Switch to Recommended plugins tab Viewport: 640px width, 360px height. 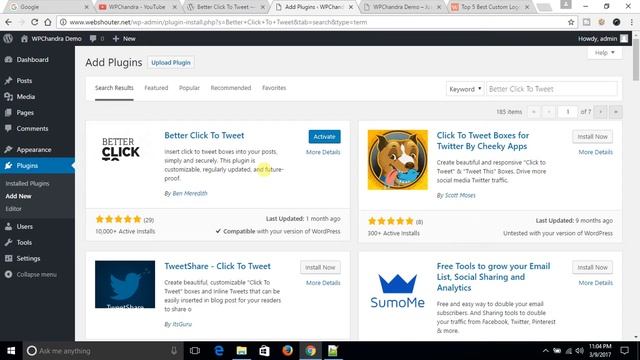click(x=231, y=88)
